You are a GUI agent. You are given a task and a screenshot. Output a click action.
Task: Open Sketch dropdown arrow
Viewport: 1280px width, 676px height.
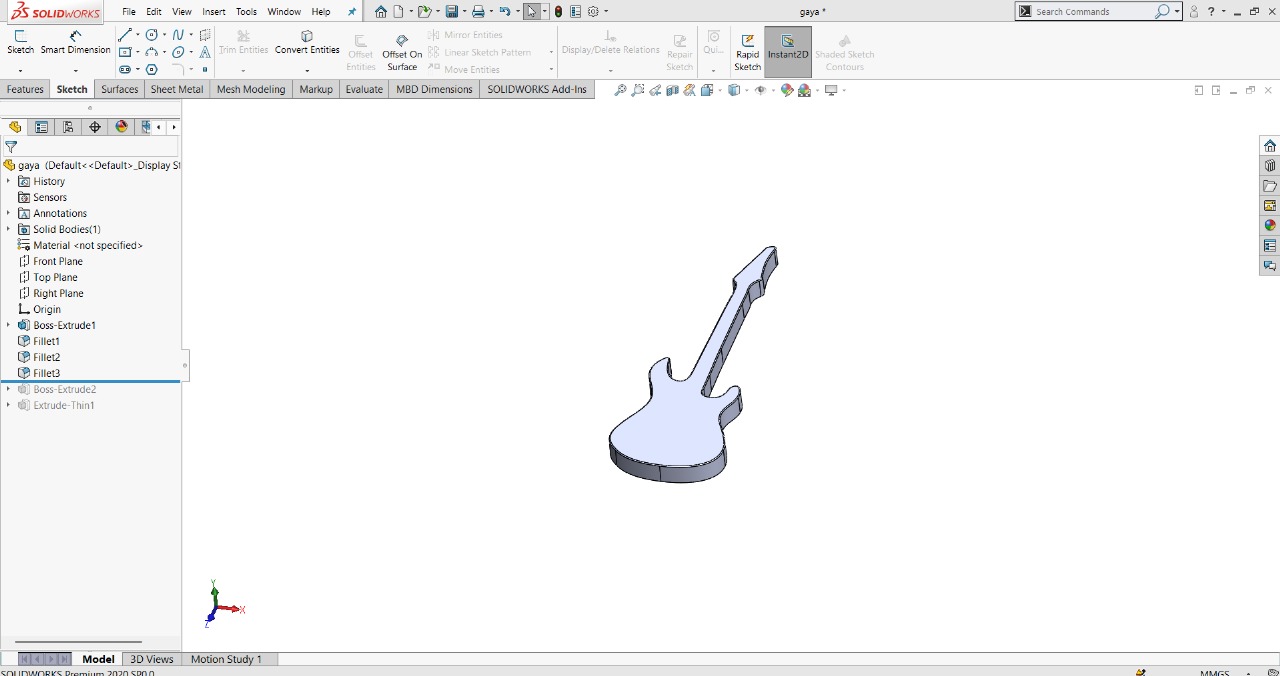[20, 71]
